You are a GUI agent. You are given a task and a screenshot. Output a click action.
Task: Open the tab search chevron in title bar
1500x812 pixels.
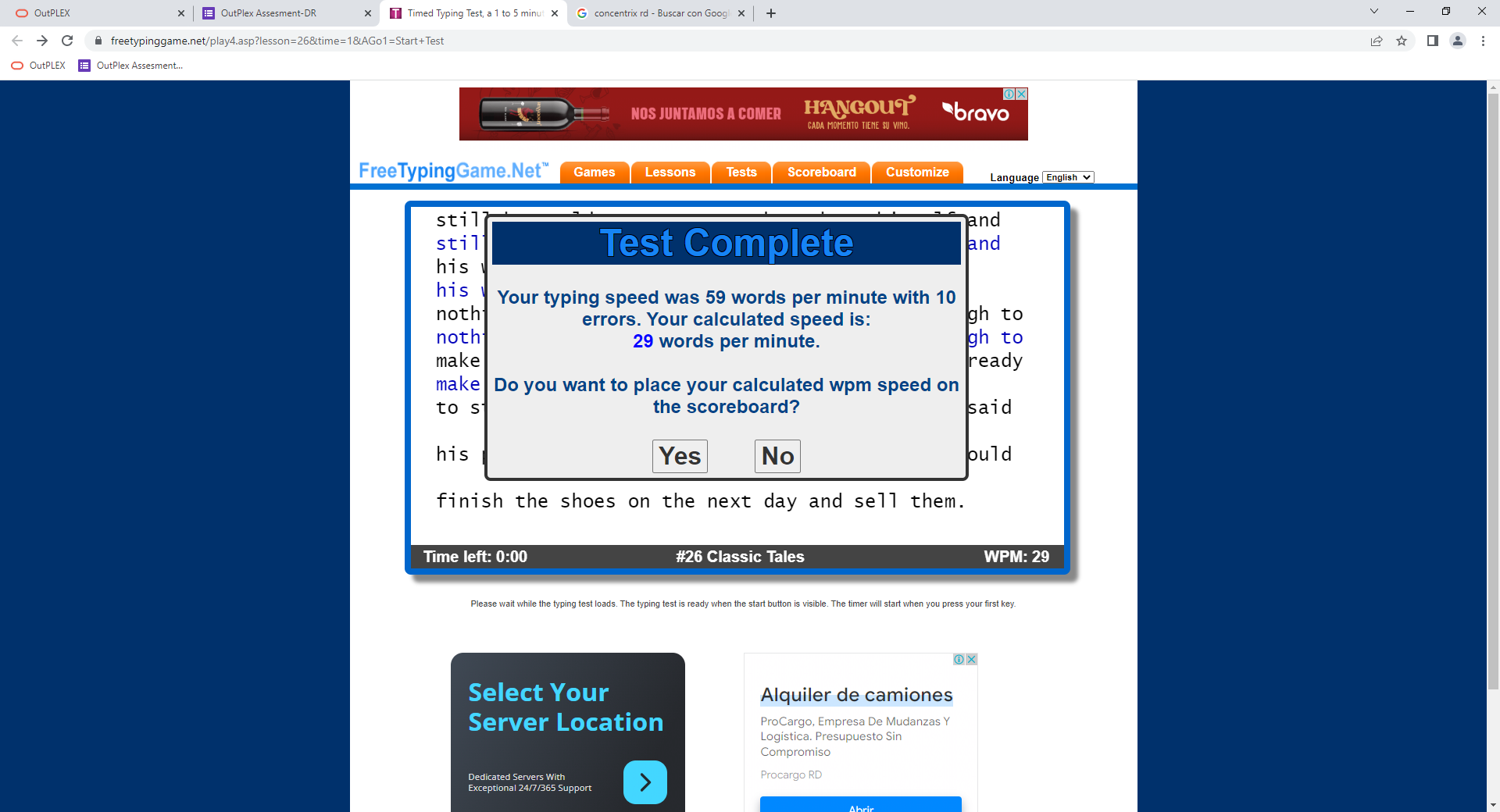(1374, 11)
